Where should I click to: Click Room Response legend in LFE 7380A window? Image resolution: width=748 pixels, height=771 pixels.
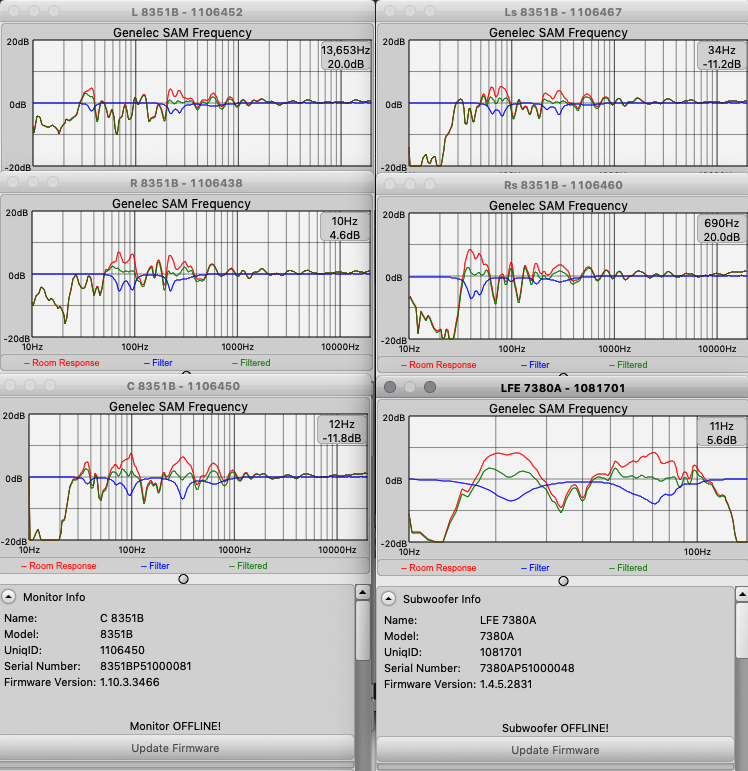click(x=439, y=568)
